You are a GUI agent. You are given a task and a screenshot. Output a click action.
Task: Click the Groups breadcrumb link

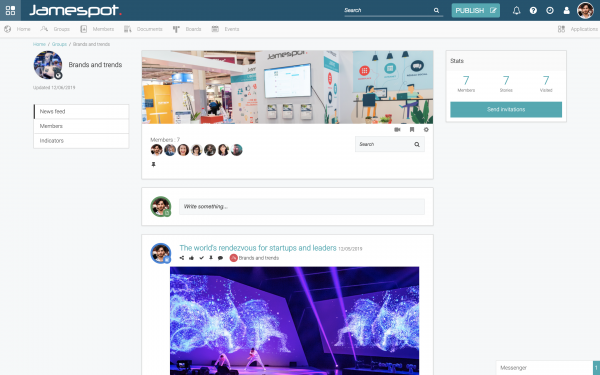(59, 44)
